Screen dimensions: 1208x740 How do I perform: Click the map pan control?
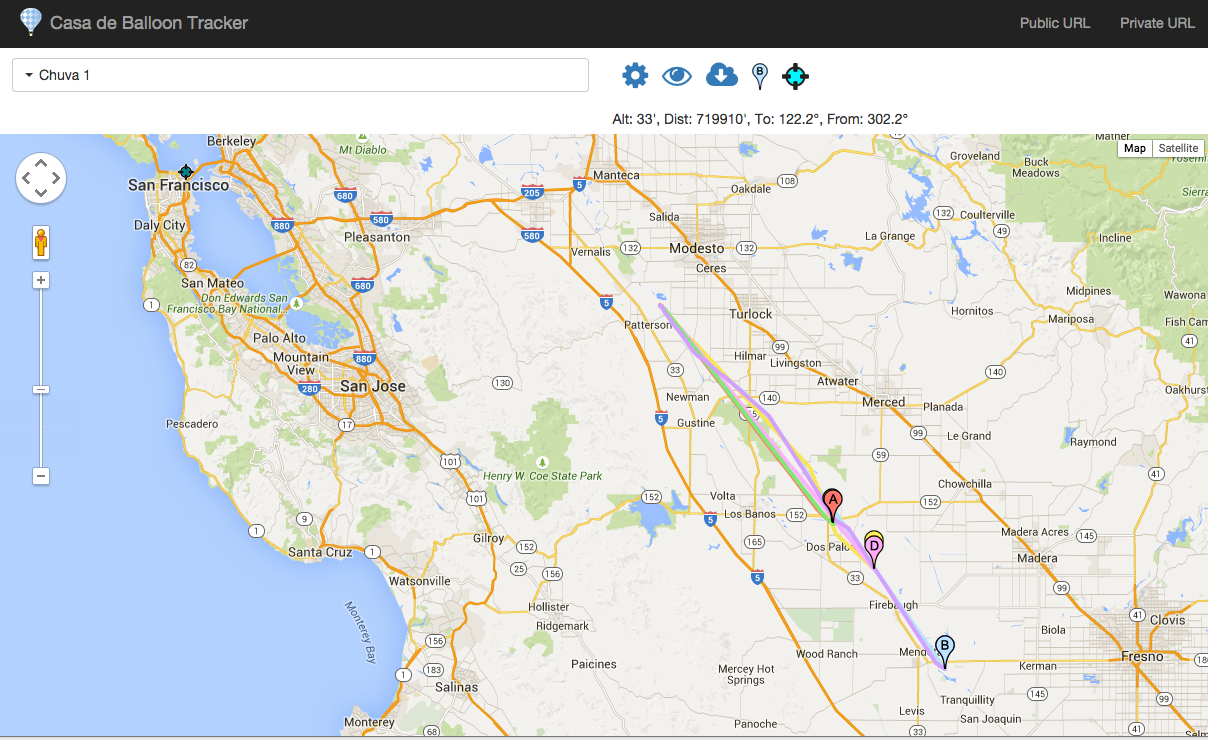coord(41,179)
